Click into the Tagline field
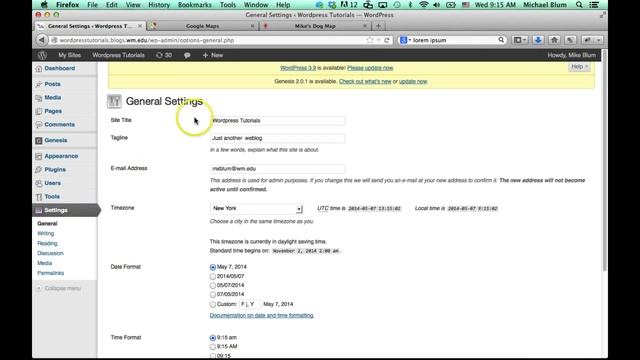This screenshot has height=360, width=640. coord(277,138)
